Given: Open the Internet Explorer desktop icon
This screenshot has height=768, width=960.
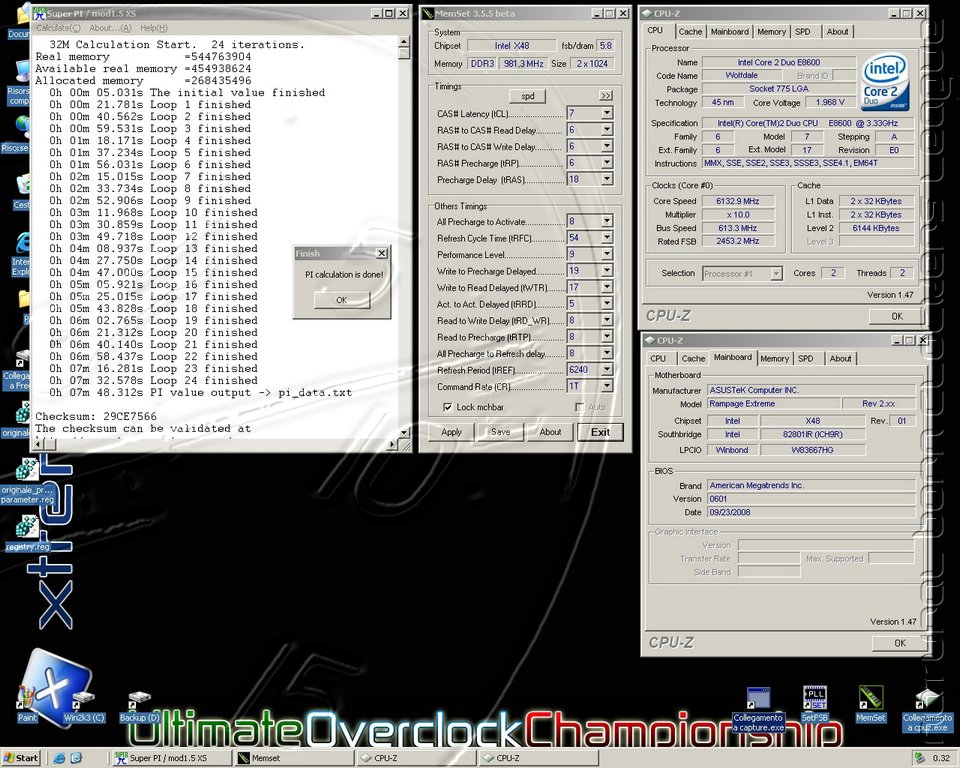Looking at the screenshot, I should [x=21, y=254].
